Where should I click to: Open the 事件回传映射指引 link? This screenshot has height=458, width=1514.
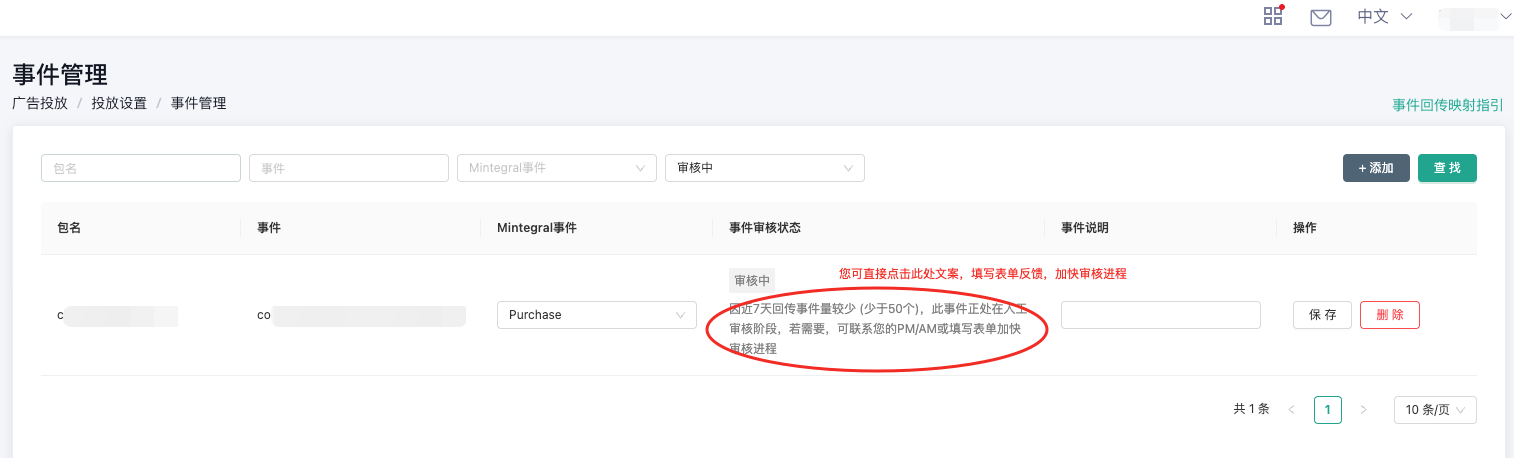click(x=1448, y=105)
